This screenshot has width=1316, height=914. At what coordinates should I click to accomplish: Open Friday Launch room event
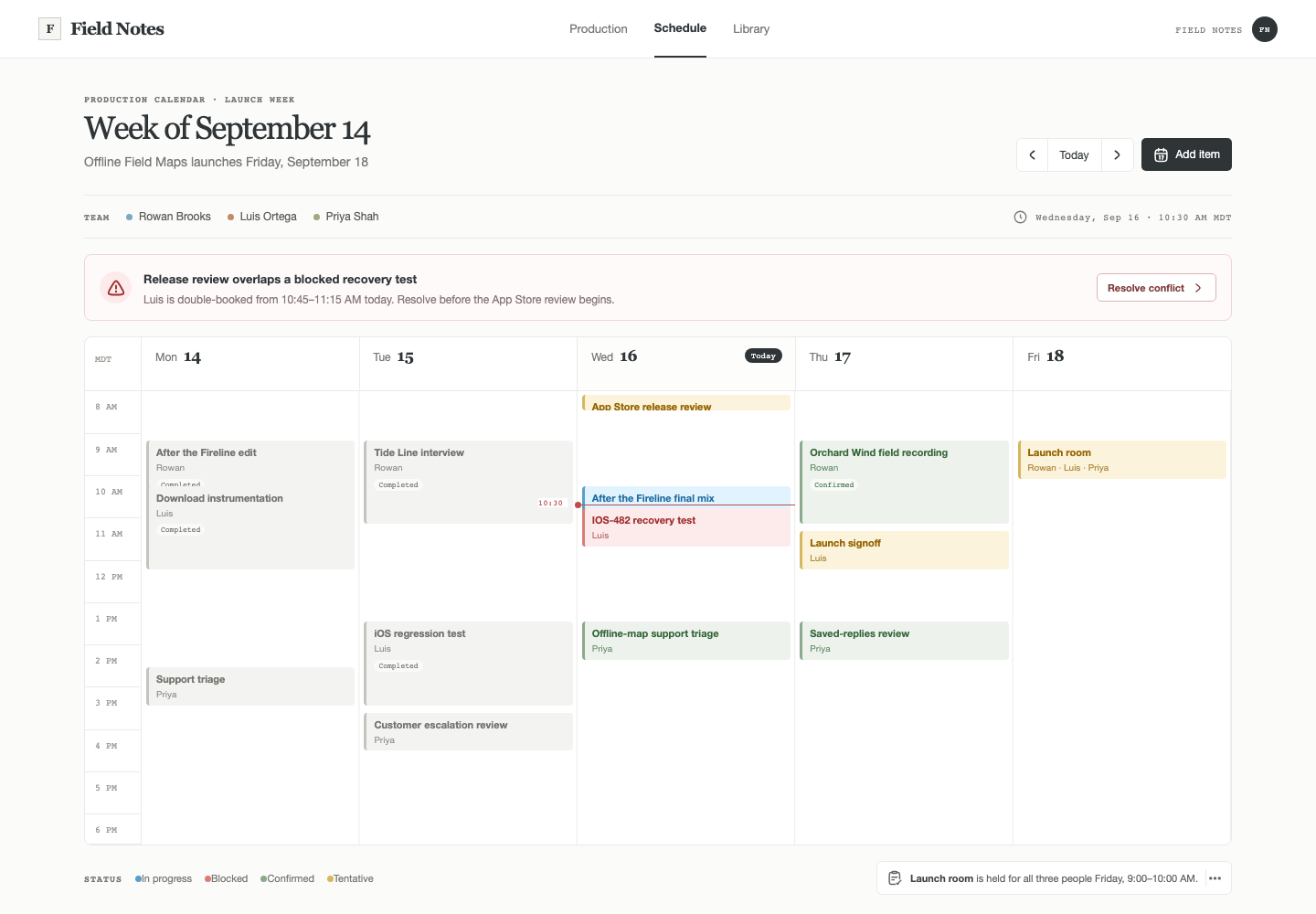click(x=1122, y=460)
